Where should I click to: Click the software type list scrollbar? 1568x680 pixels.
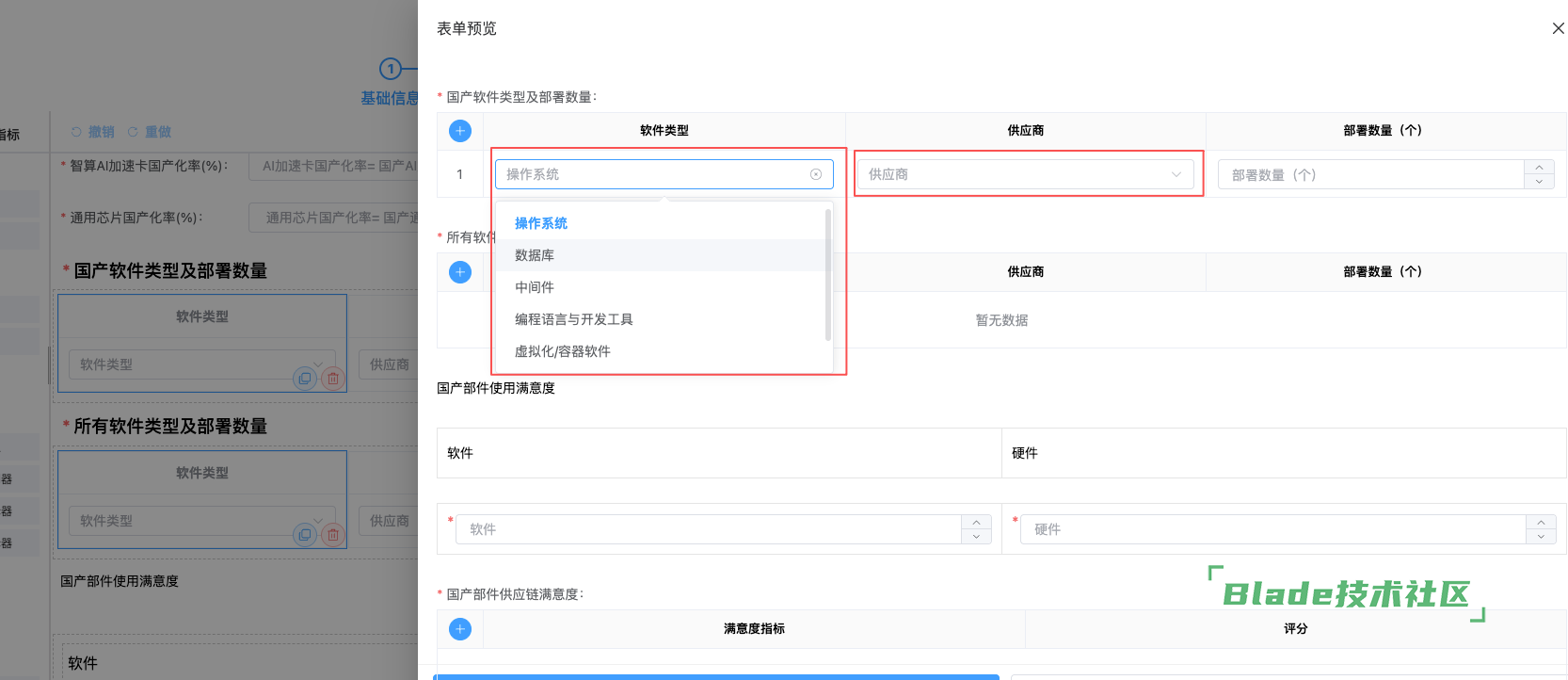click(828, 274)
